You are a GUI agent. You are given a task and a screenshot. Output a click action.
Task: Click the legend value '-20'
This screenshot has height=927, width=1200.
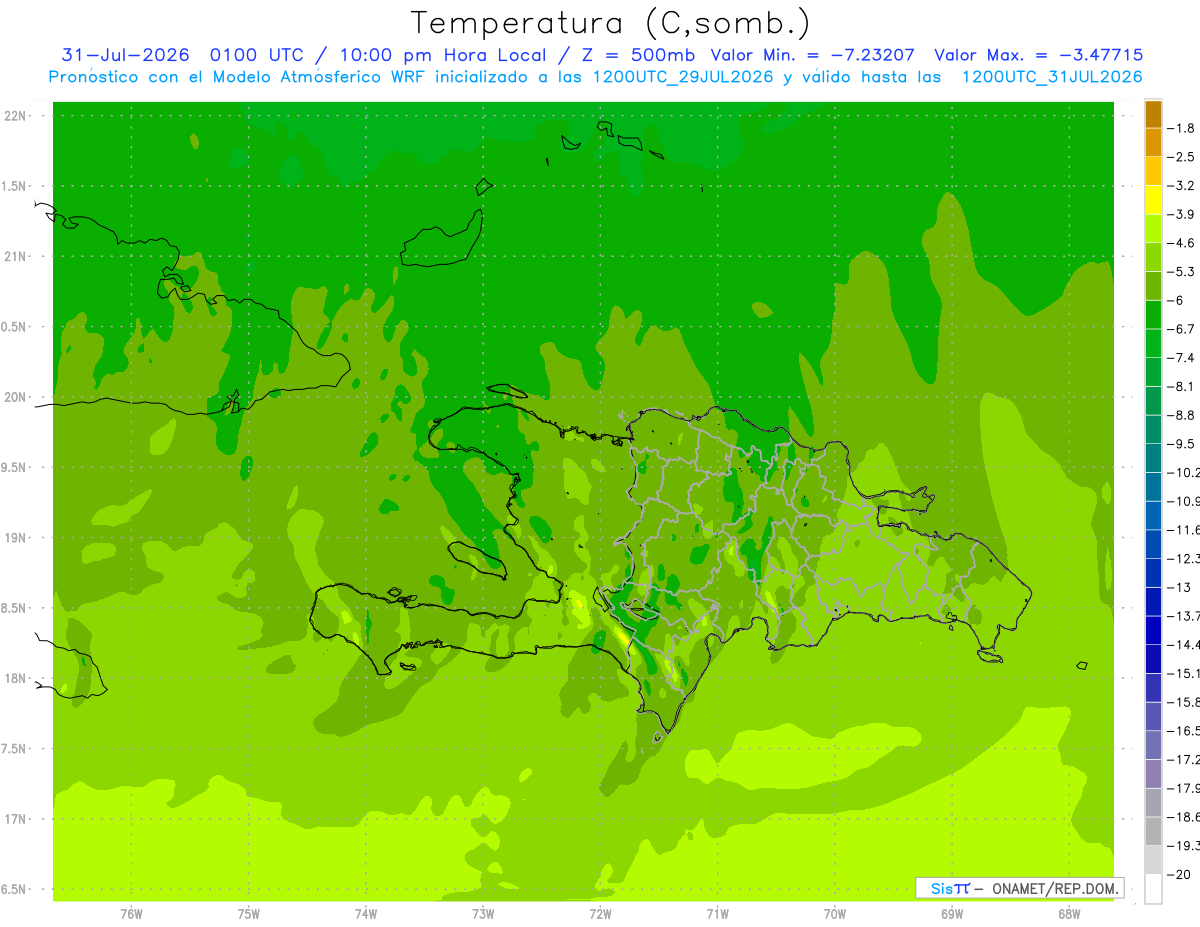coord(1180,875)
